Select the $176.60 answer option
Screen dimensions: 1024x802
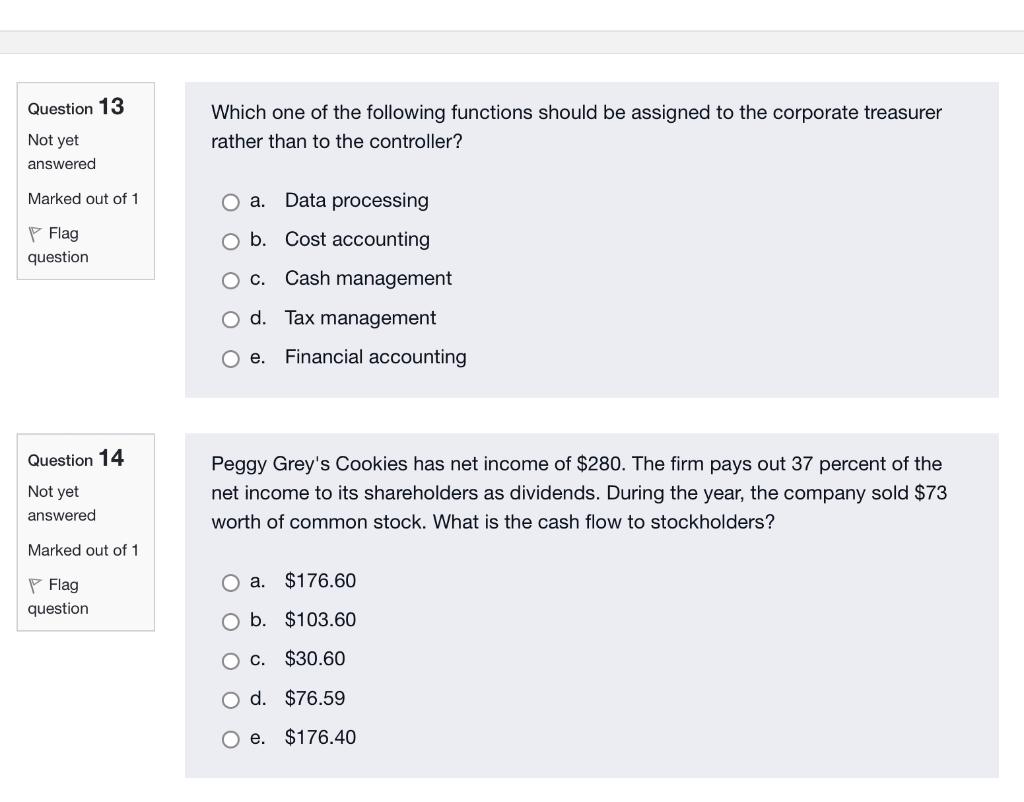[231, 583]
